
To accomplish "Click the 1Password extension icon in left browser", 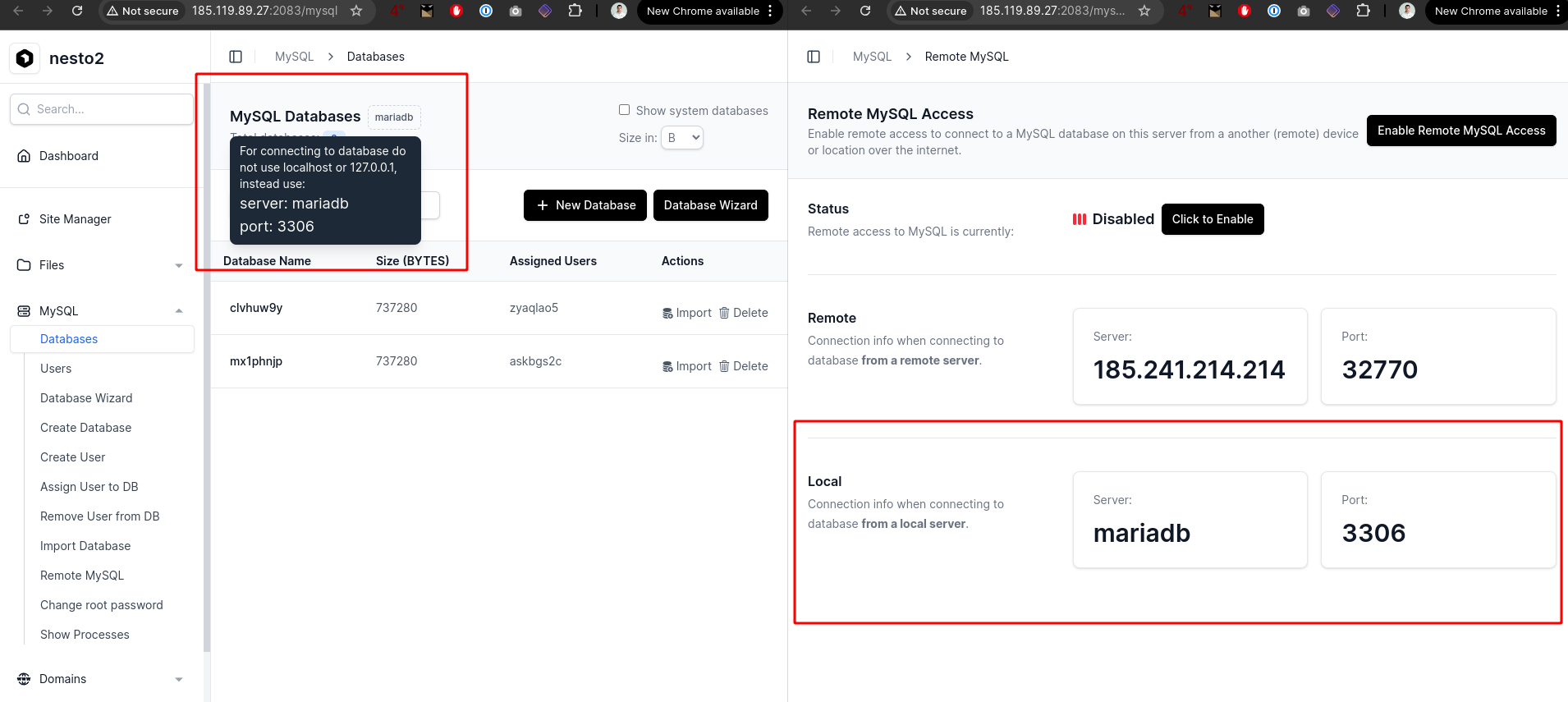I will (x=486, y=11).
